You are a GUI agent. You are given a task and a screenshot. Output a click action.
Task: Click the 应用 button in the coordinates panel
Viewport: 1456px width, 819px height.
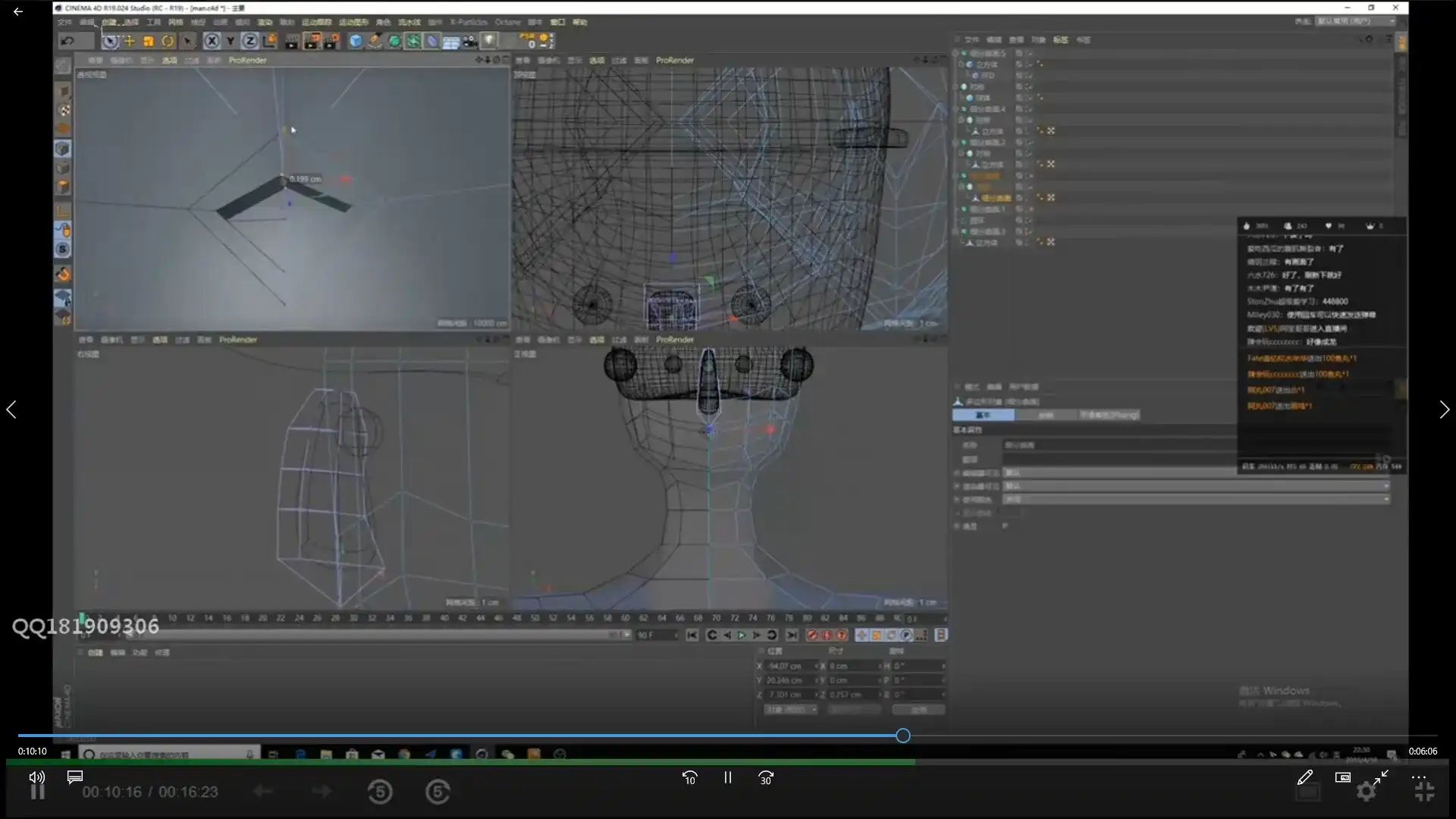[x=918, y=709]
